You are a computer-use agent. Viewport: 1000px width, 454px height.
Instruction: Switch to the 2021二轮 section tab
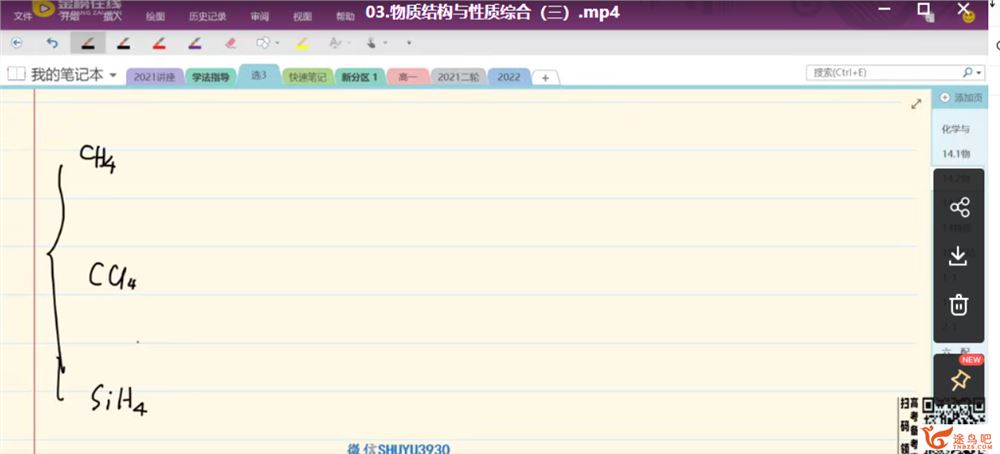(x=459, y=77)
